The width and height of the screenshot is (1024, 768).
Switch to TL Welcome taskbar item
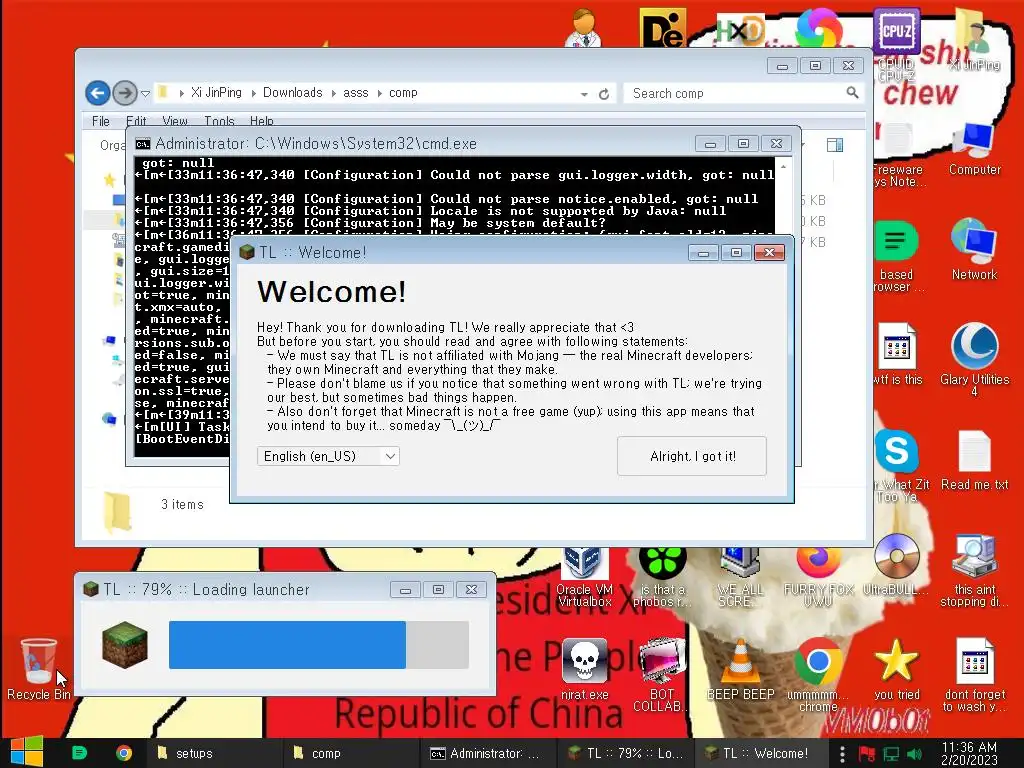760,753
